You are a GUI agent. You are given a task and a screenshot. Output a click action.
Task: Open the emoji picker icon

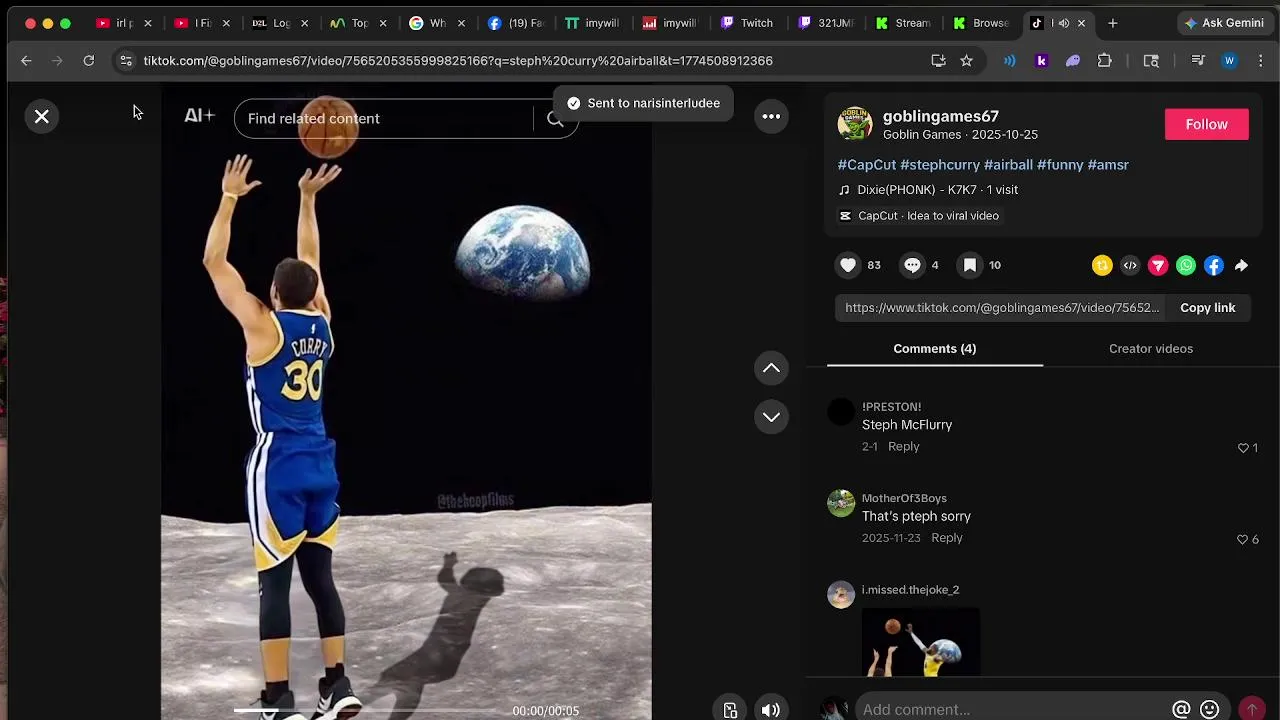pos(1210,710)
